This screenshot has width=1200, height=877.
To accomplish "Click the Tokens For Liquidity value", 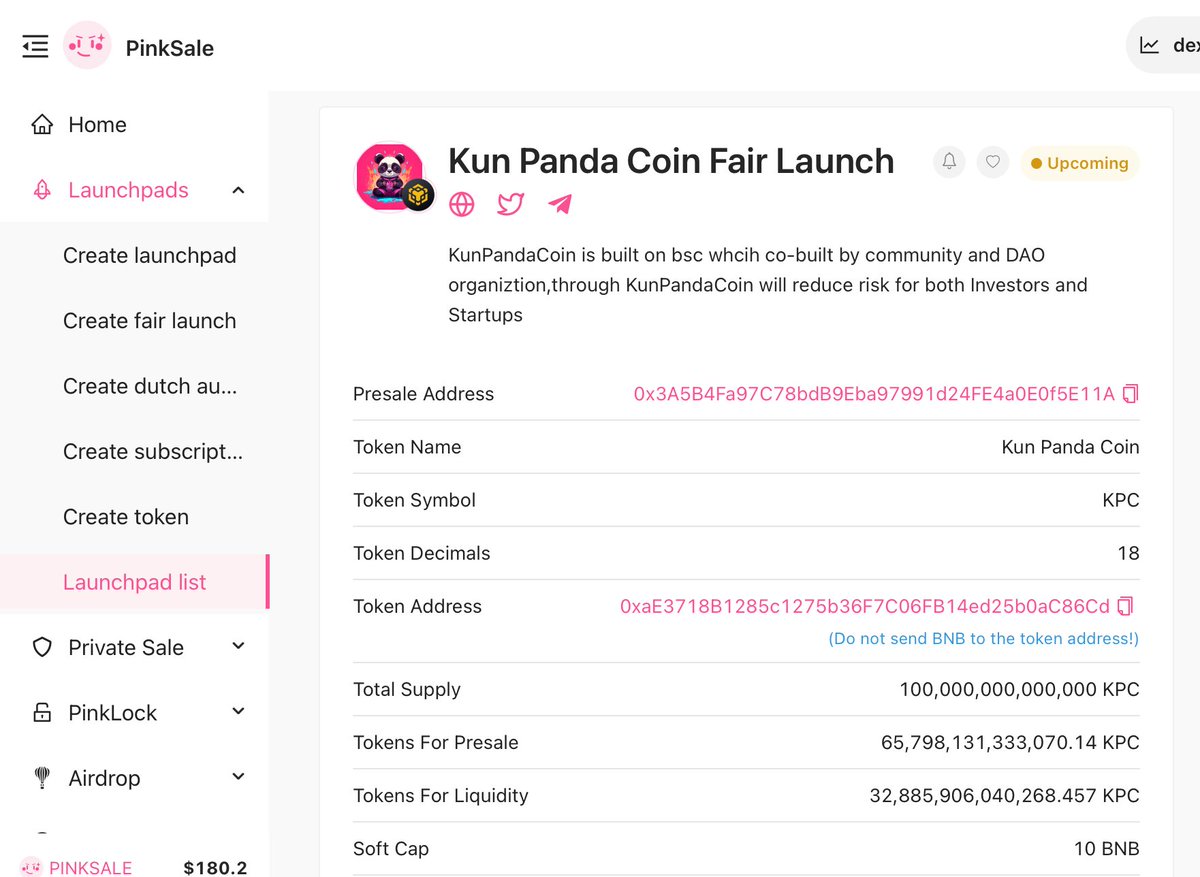I will click(x=1004, y=796).
